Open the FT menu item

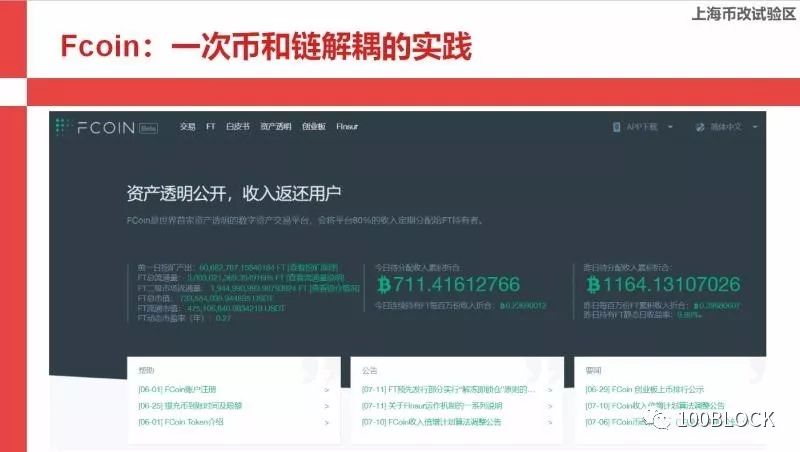(211, 127)
